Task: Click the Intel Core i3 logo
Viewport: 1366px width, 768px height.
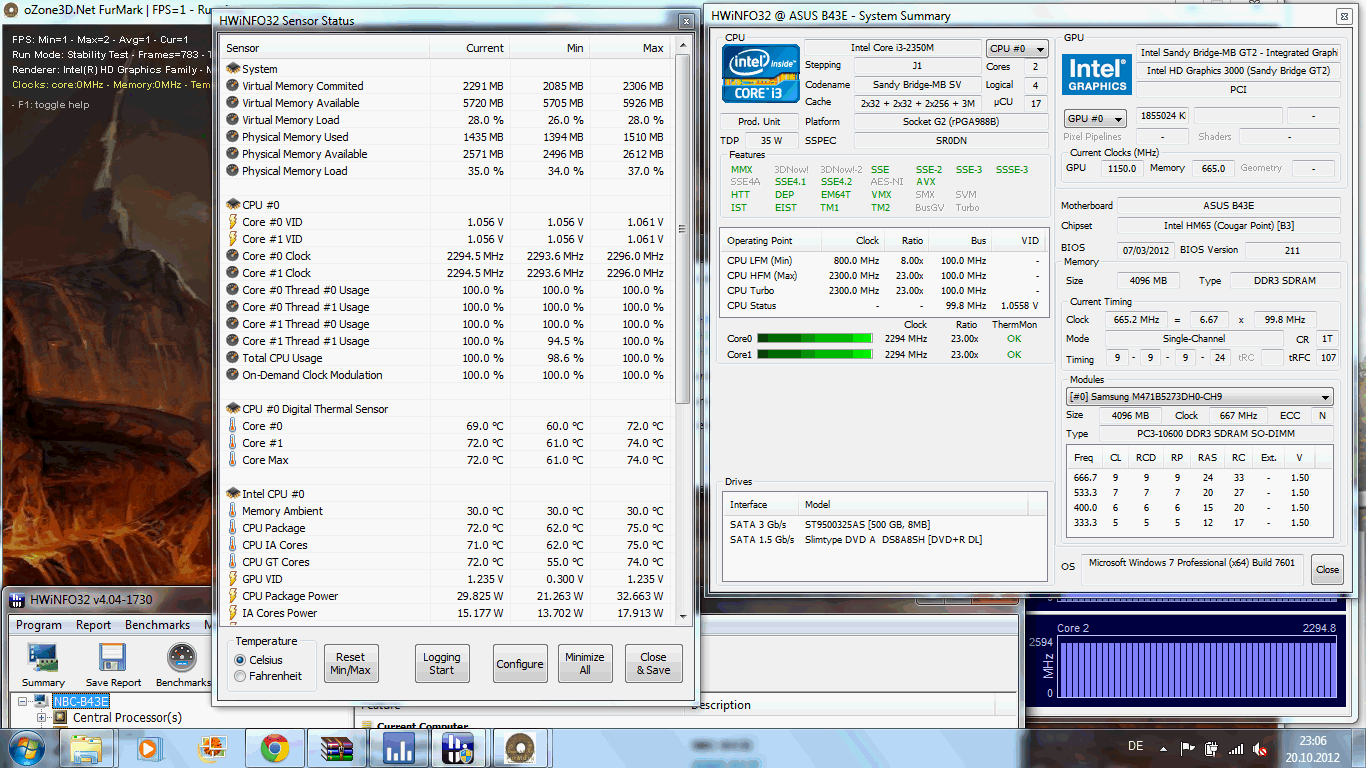Action: coord(761,73)
